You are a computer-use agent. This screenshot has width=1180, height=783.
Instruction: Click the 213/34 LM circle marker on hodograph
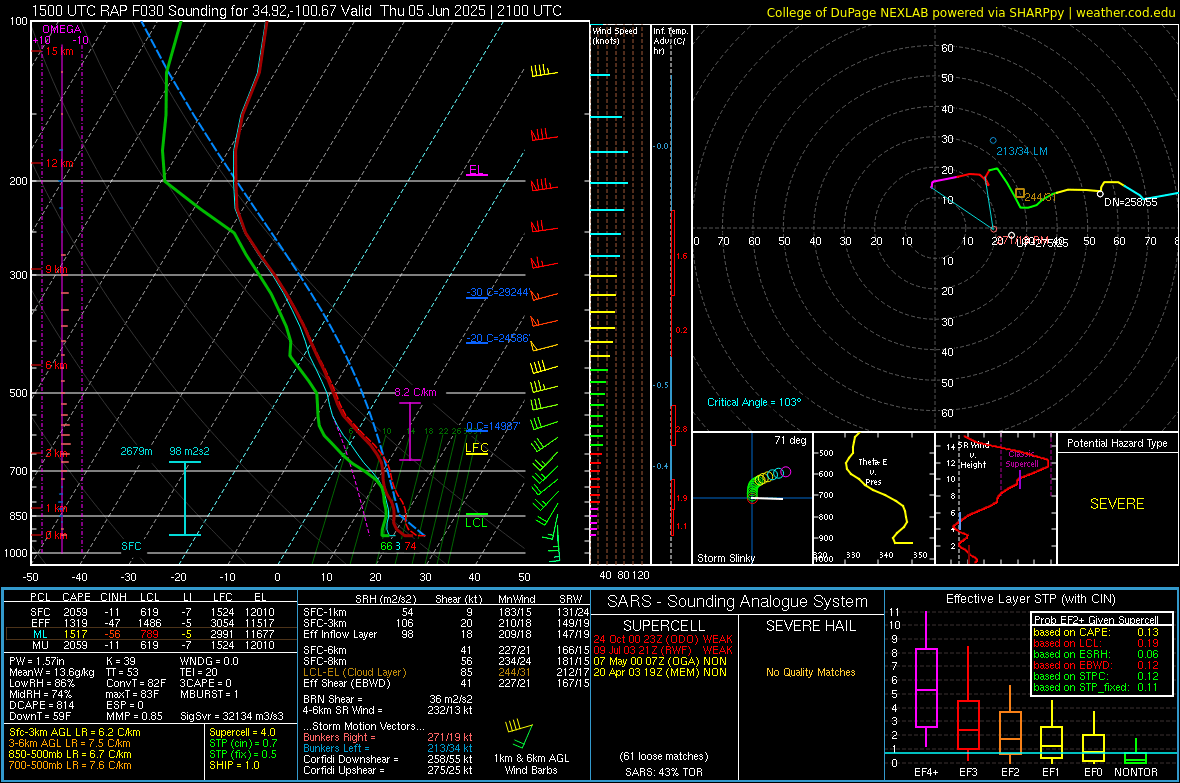point(993,141)
